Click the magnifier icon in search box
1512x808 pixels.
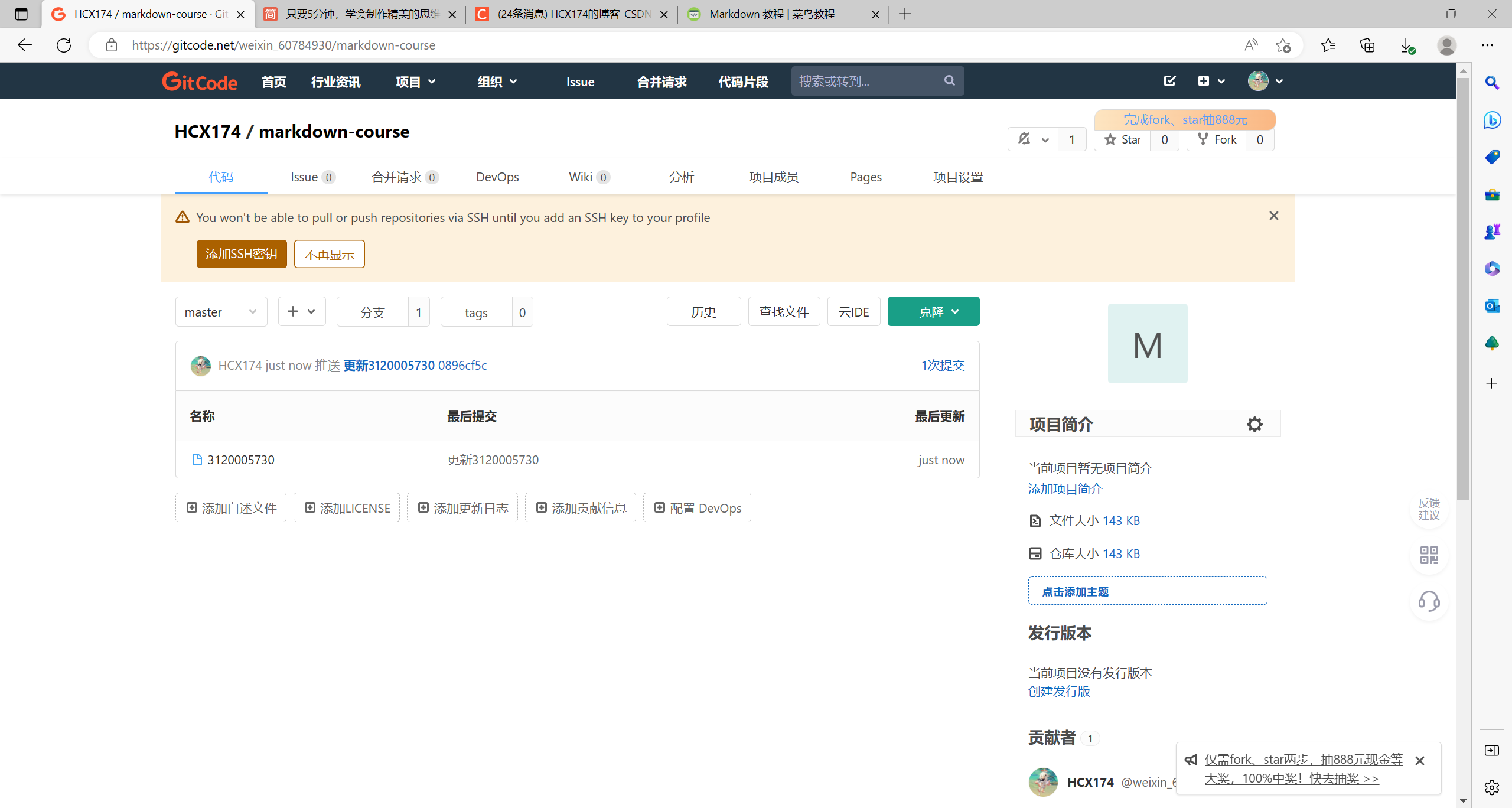pos(949,81)
